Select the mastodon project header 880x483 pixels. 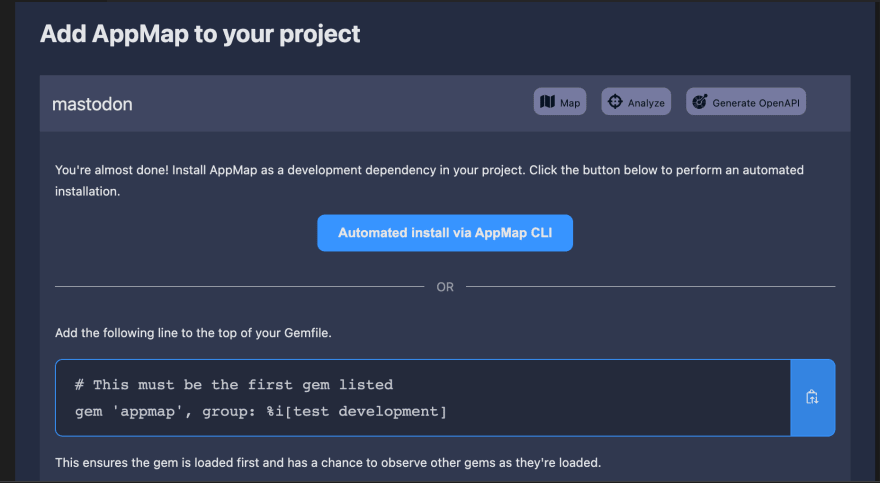coord(445,104)
